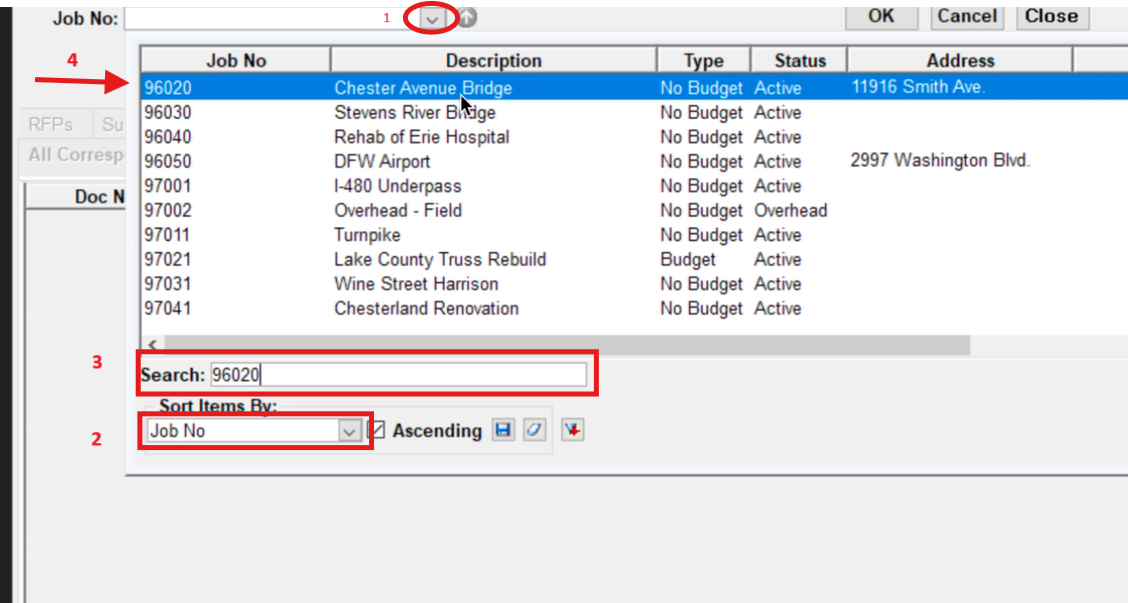Viewport: 1128px width, 603px height.
Task: Select Lake County Truss Rebuild
Action: pos(440,260)
